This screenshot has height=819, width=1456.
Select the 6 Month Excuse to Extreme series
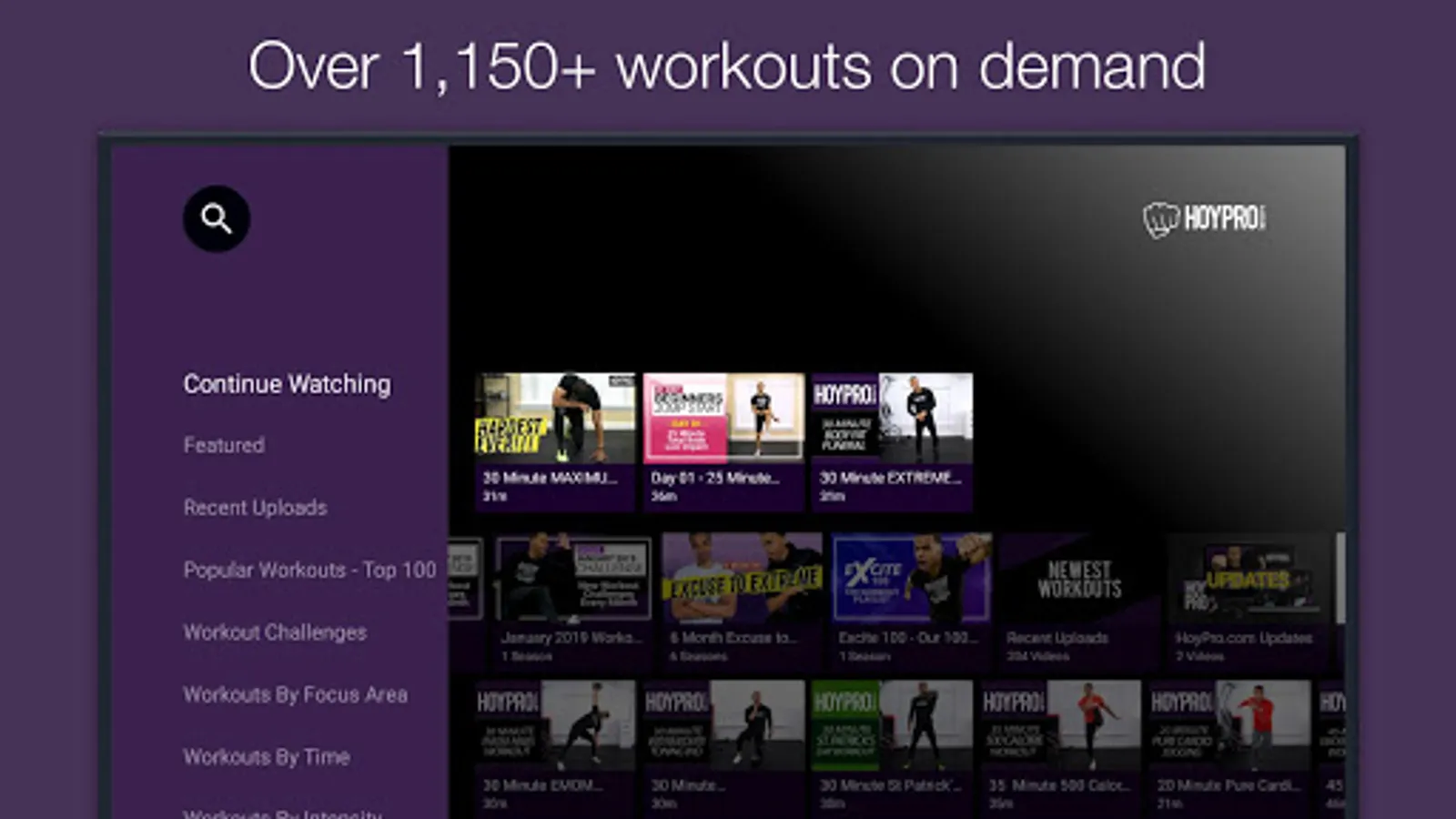coord(742,601)
